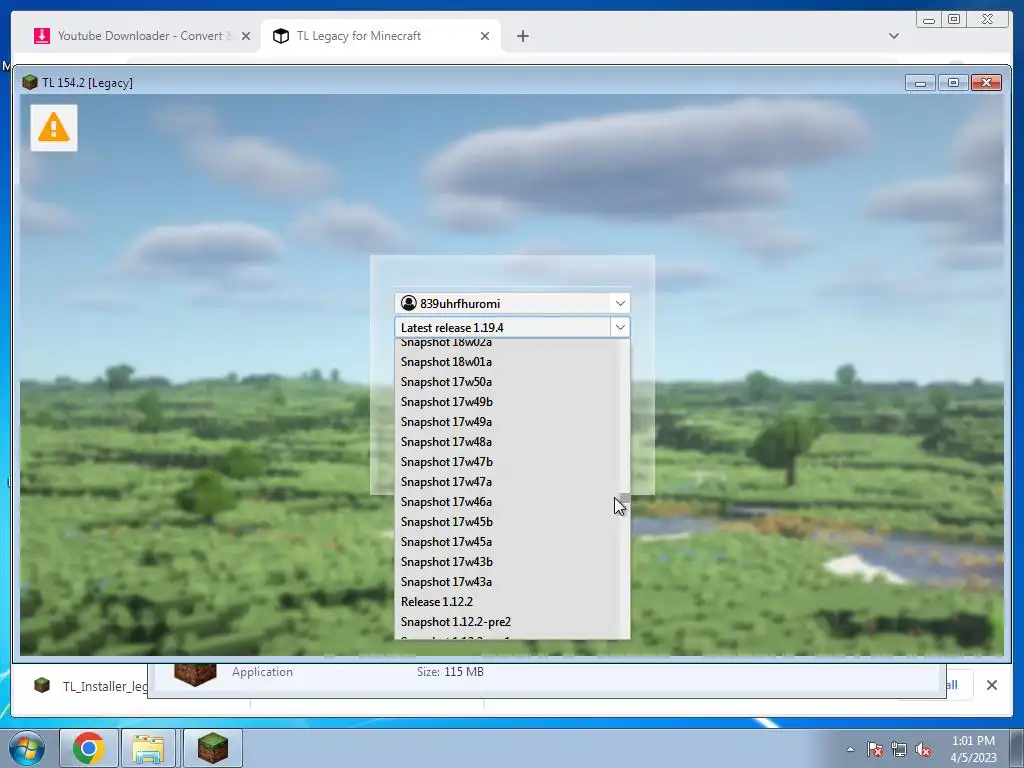Viewport: 1024px width, 768px height.
Task: Close the Youtube Downloader tab
Action: (x=246, y=36)
